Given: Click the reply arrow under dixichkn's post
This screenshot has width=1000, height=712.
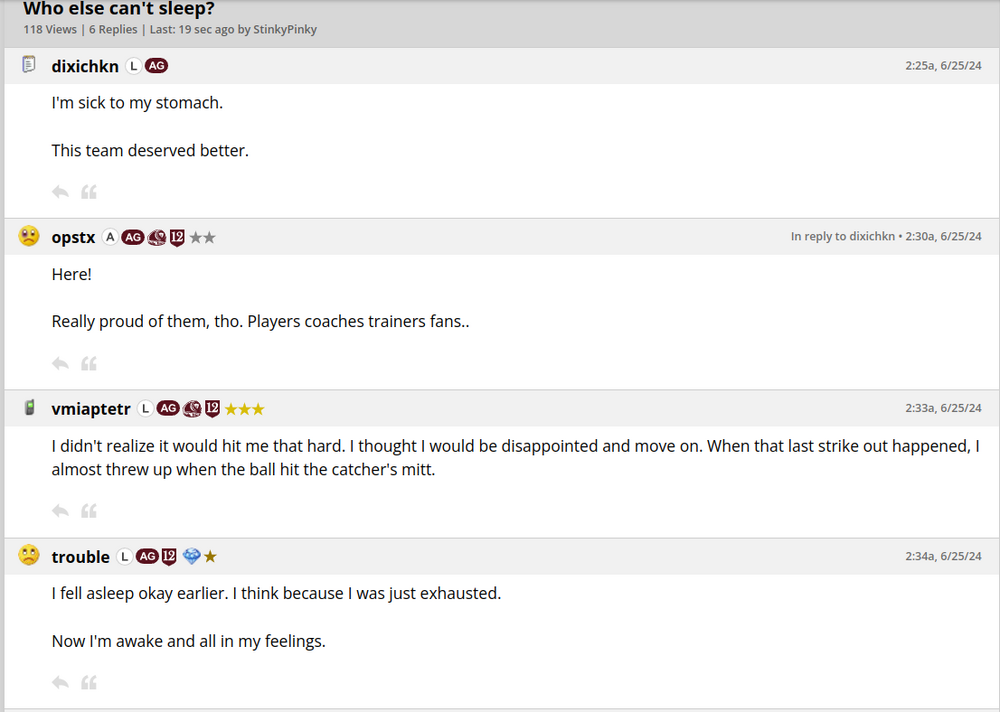Looking at the screenshot, I should click(60, 192).
